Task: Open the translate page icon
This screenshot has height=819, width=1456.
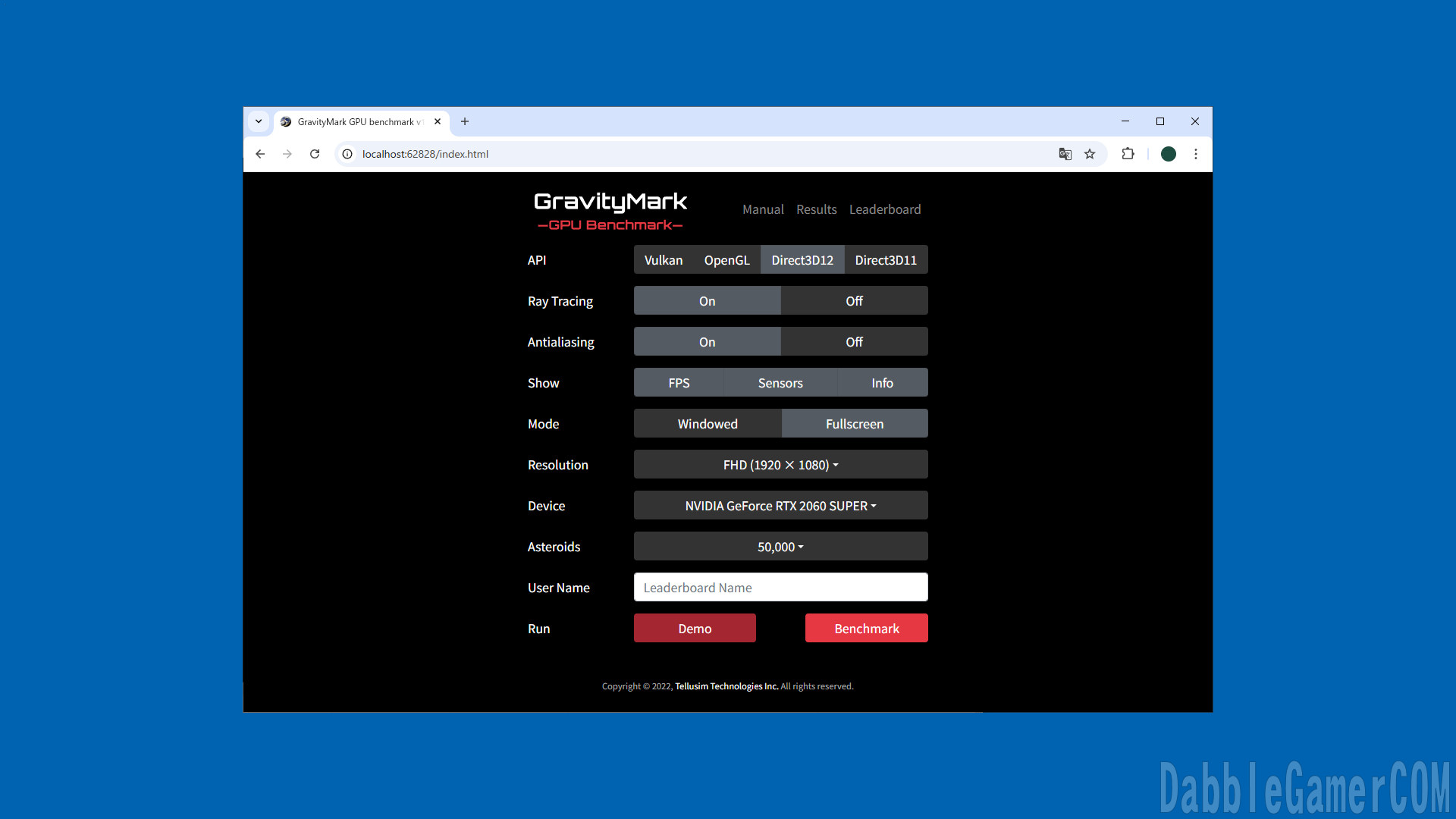Action: click(1065, 154)
